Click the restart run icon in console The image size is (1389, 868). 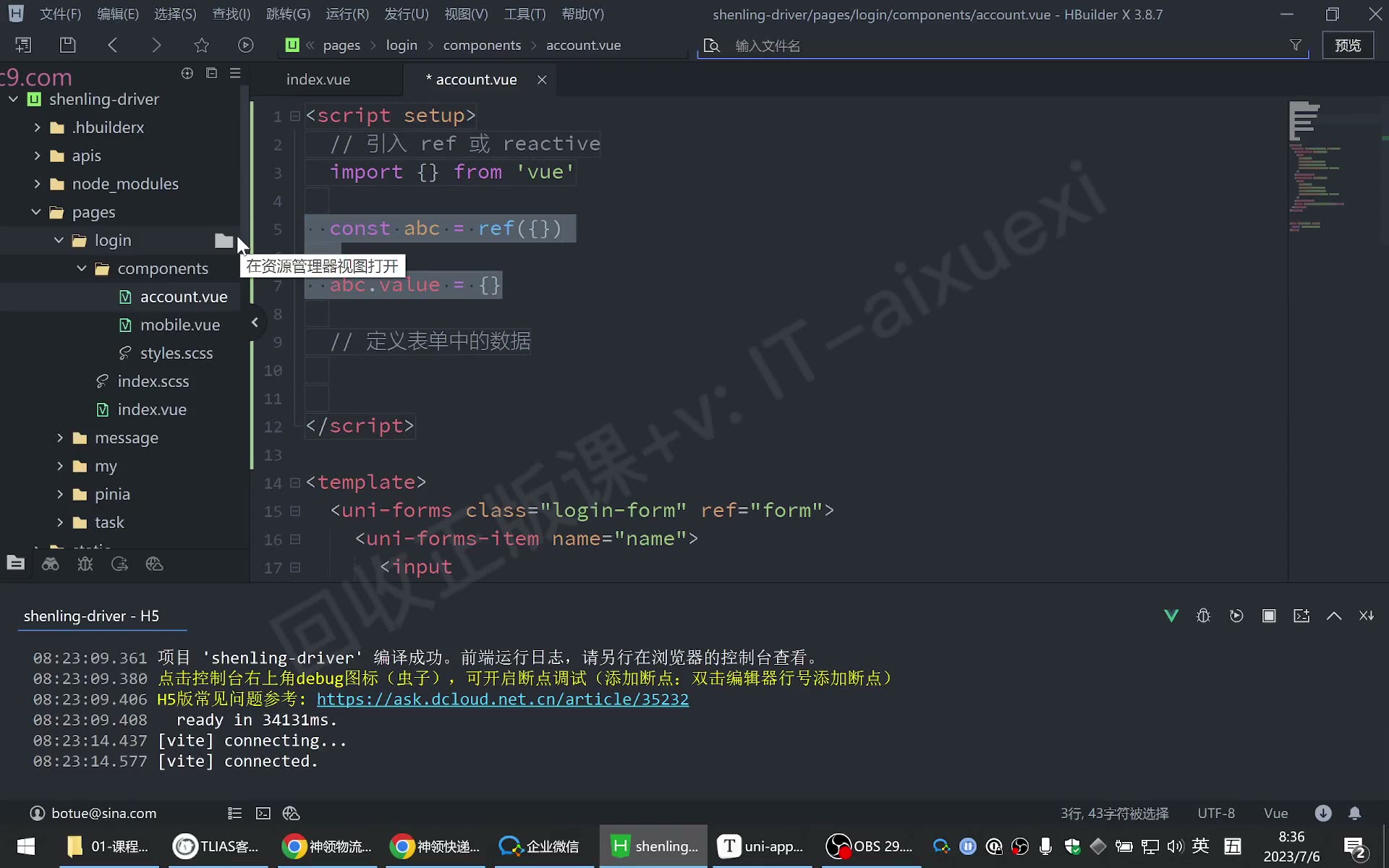click(1236, 616)
